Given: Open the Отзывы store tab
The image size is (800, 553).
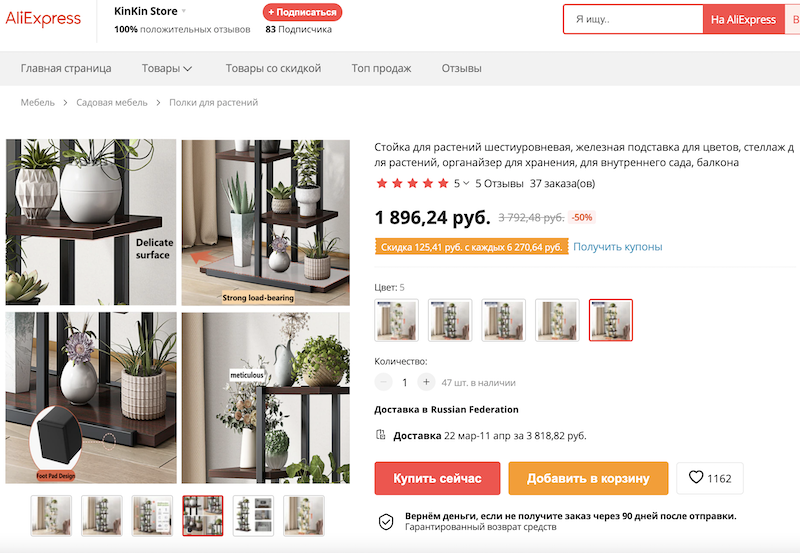Looking at the screenshot, I should (x=461, y=68).
